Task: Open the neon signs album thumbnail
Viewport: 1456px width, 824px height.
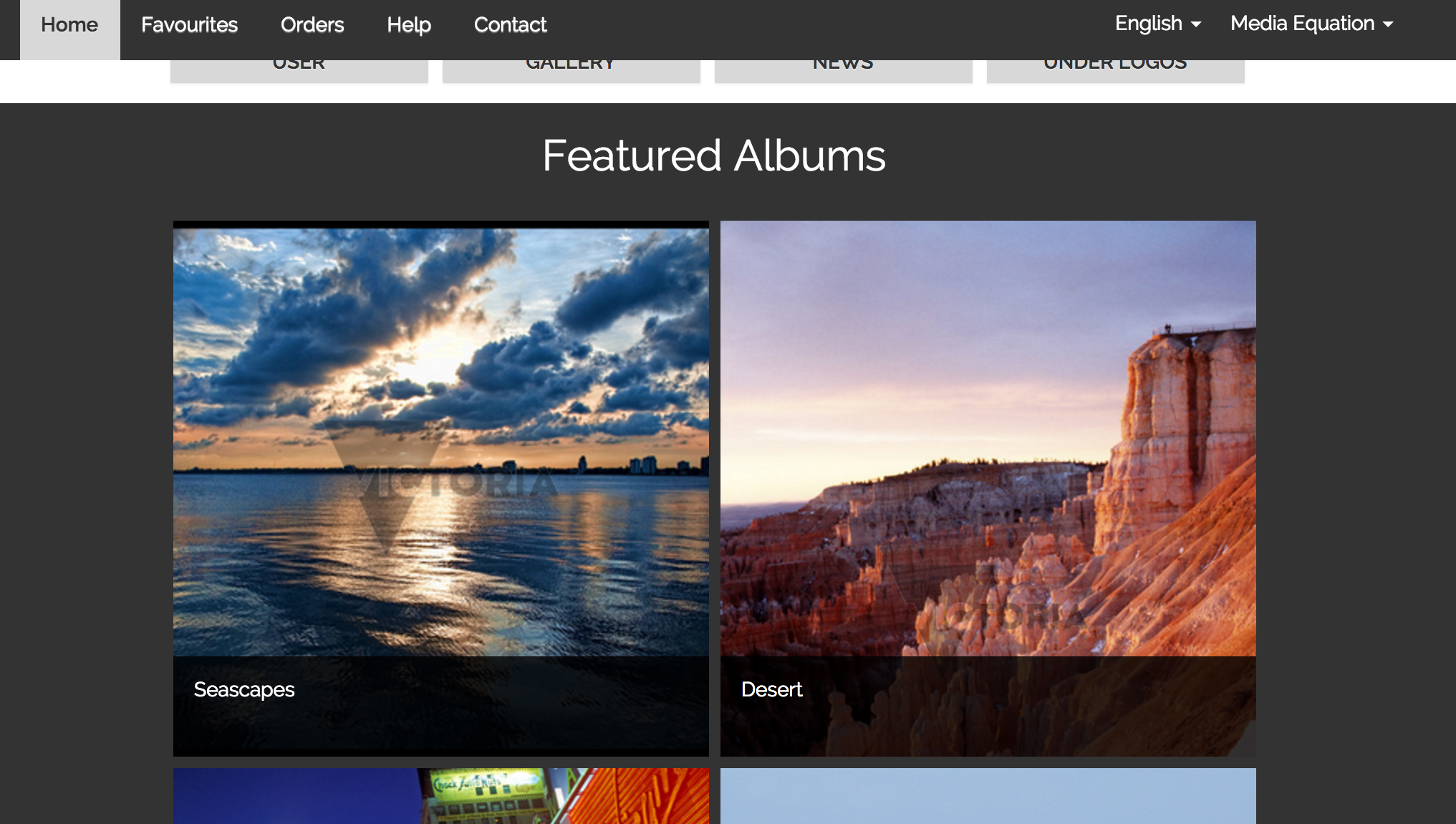Action: click(440, 796)
